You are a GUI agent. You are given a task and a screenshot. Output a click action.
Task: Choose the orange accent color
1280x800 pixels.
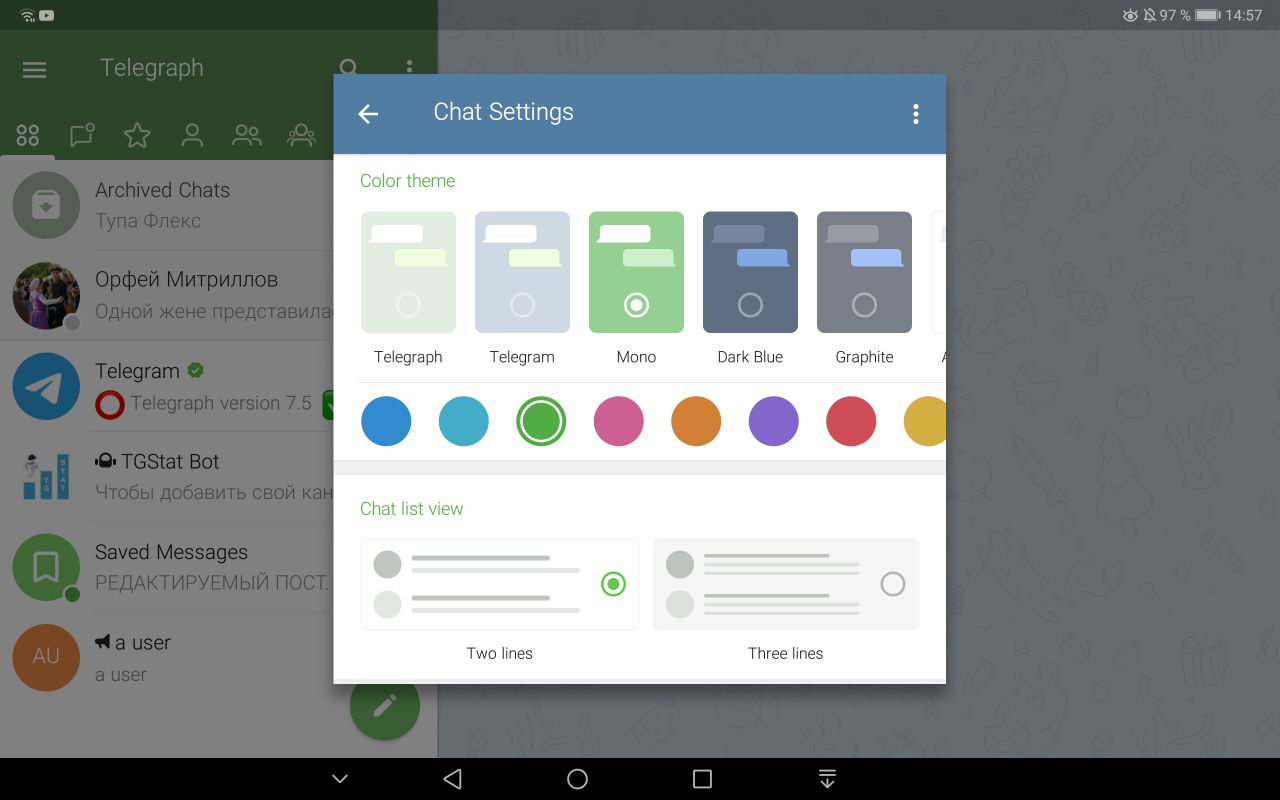[696, 421]
